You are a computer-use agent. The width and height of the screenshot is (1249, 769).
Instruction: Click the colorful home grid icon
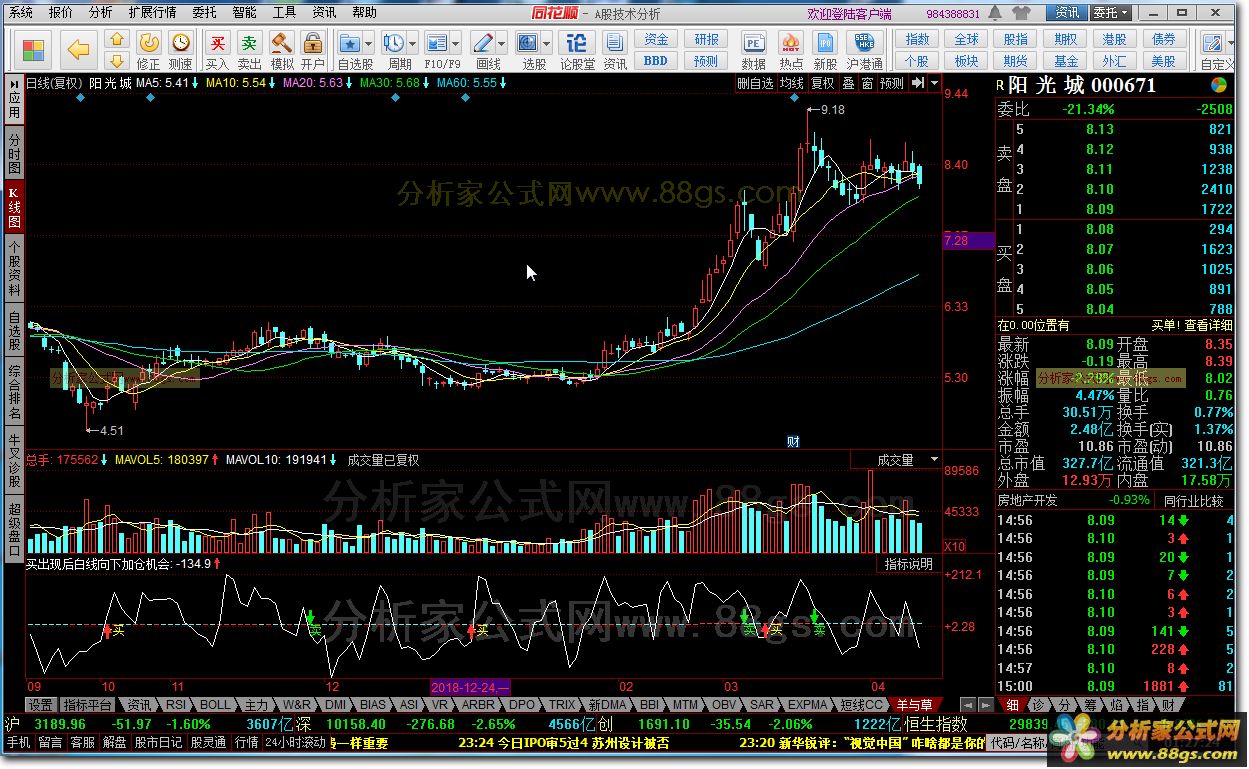[33, 49]
